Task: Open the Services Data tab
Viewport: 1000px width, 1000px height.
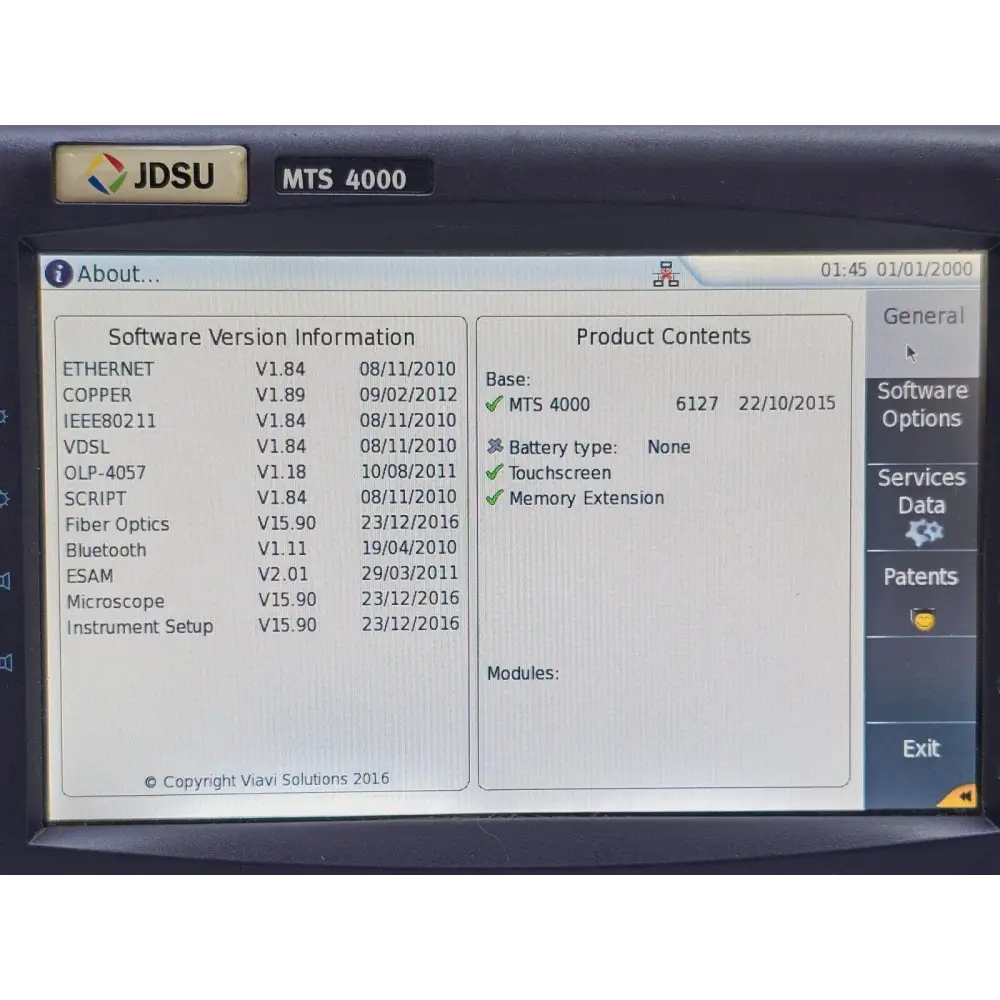Action: pos(922,507)
